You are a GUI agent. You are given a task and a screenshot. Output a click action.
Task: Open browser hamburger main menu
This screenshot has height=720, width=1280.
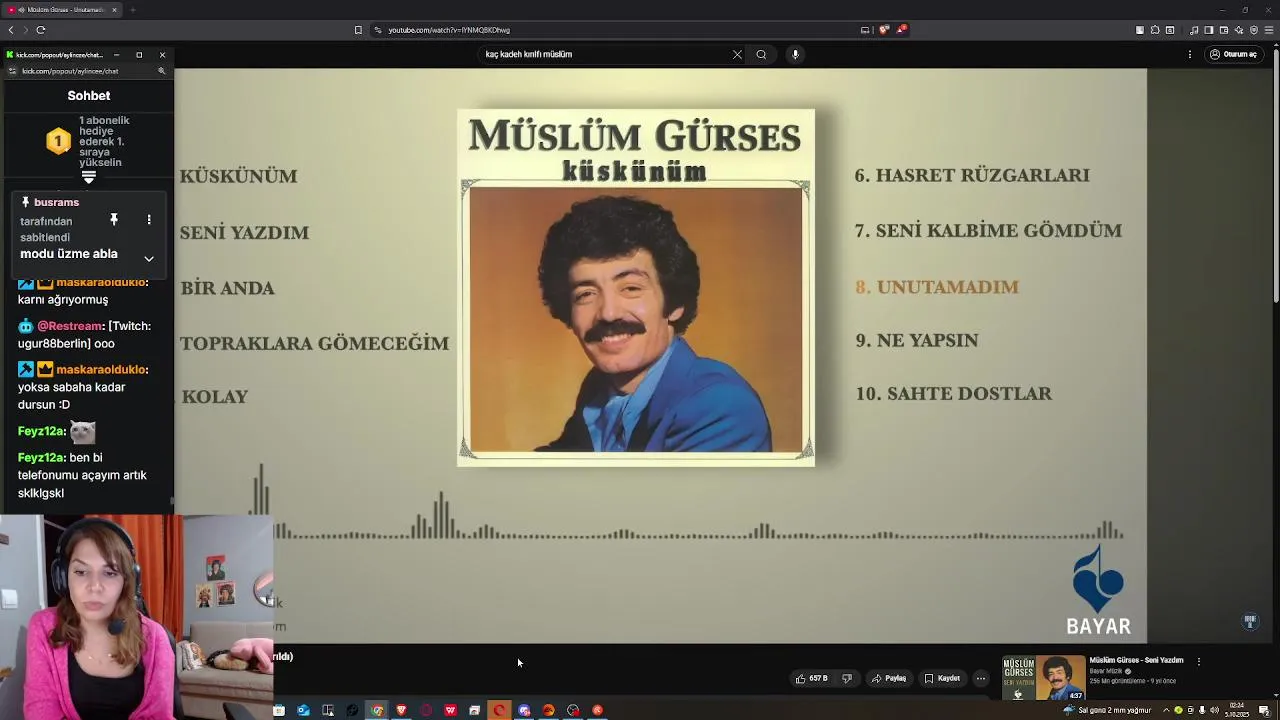(1270, 30)
